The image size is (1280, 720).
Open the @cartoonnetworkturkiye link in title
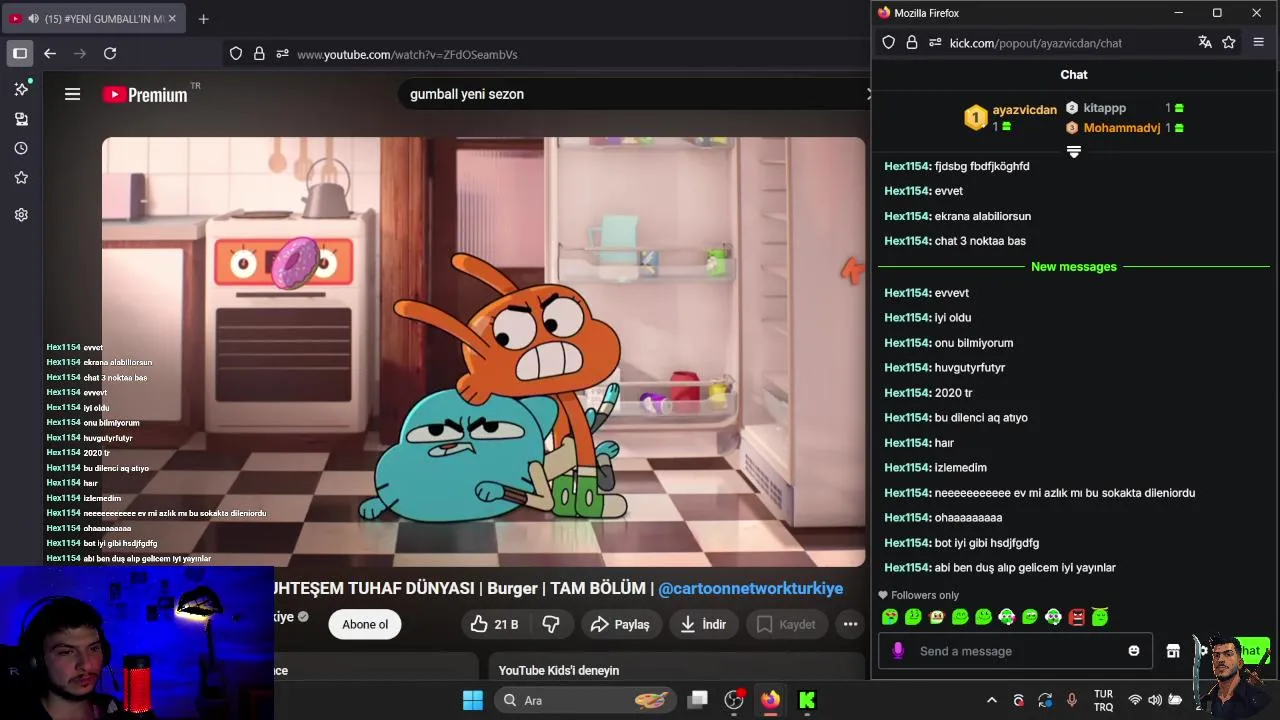750,589
